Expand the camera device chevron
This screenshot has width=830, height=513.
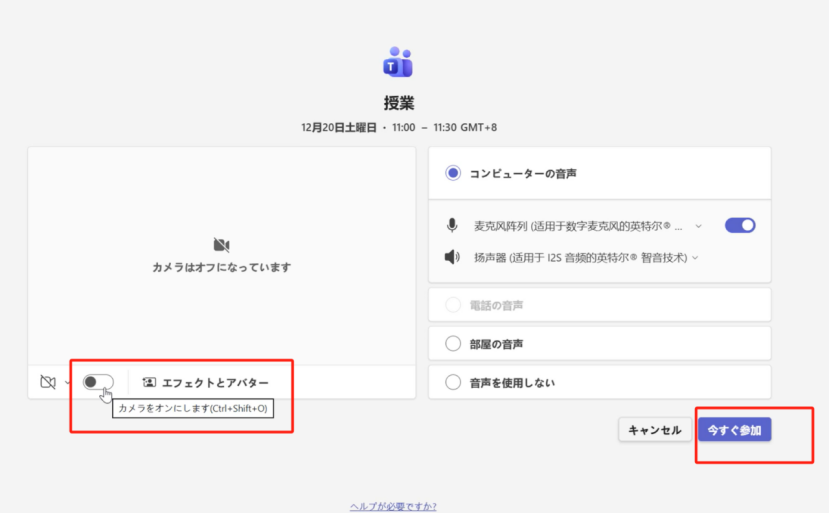click(x=67, y=382)
